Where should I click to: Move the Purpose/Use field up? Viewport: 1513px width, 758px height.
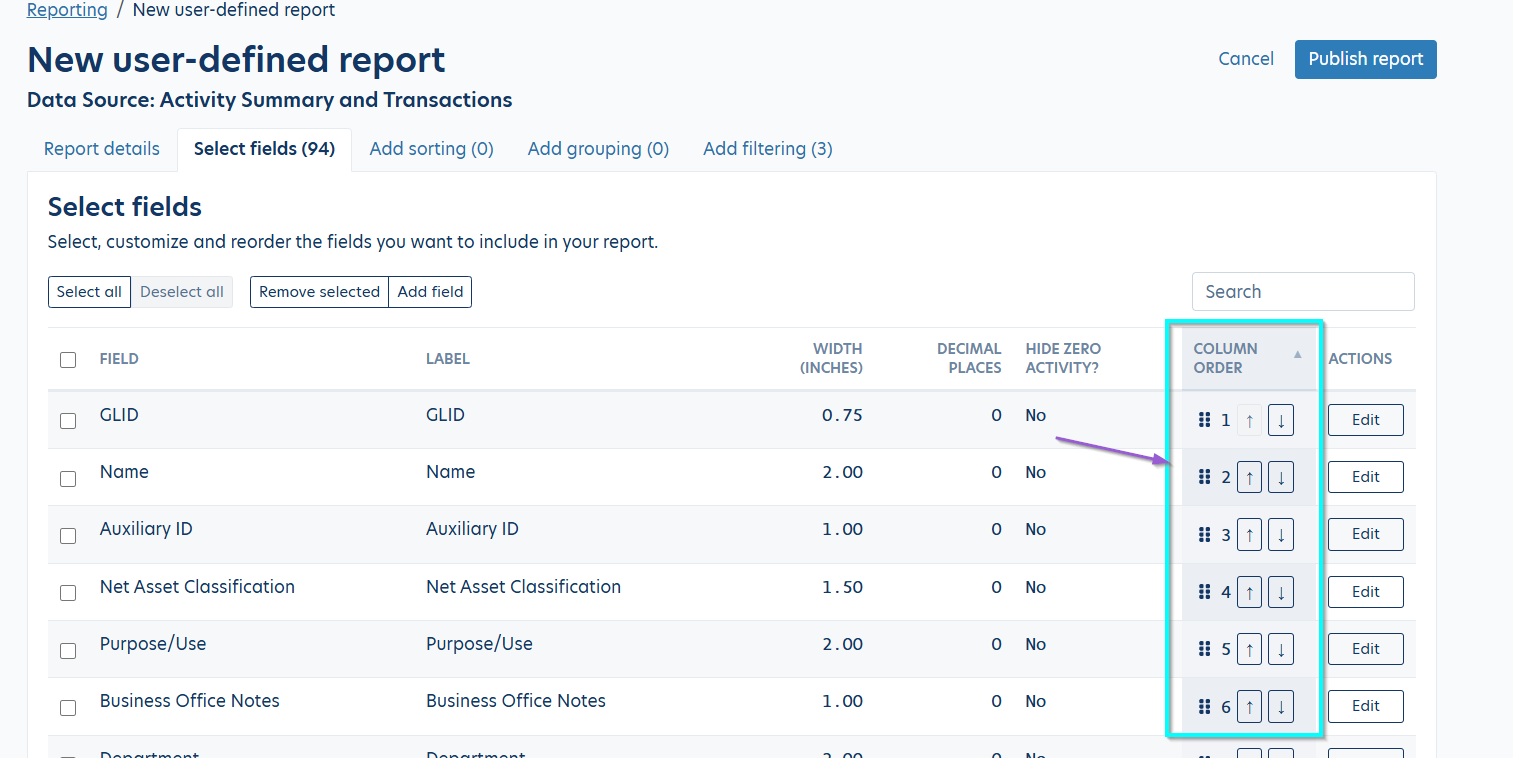[1249, 649]
